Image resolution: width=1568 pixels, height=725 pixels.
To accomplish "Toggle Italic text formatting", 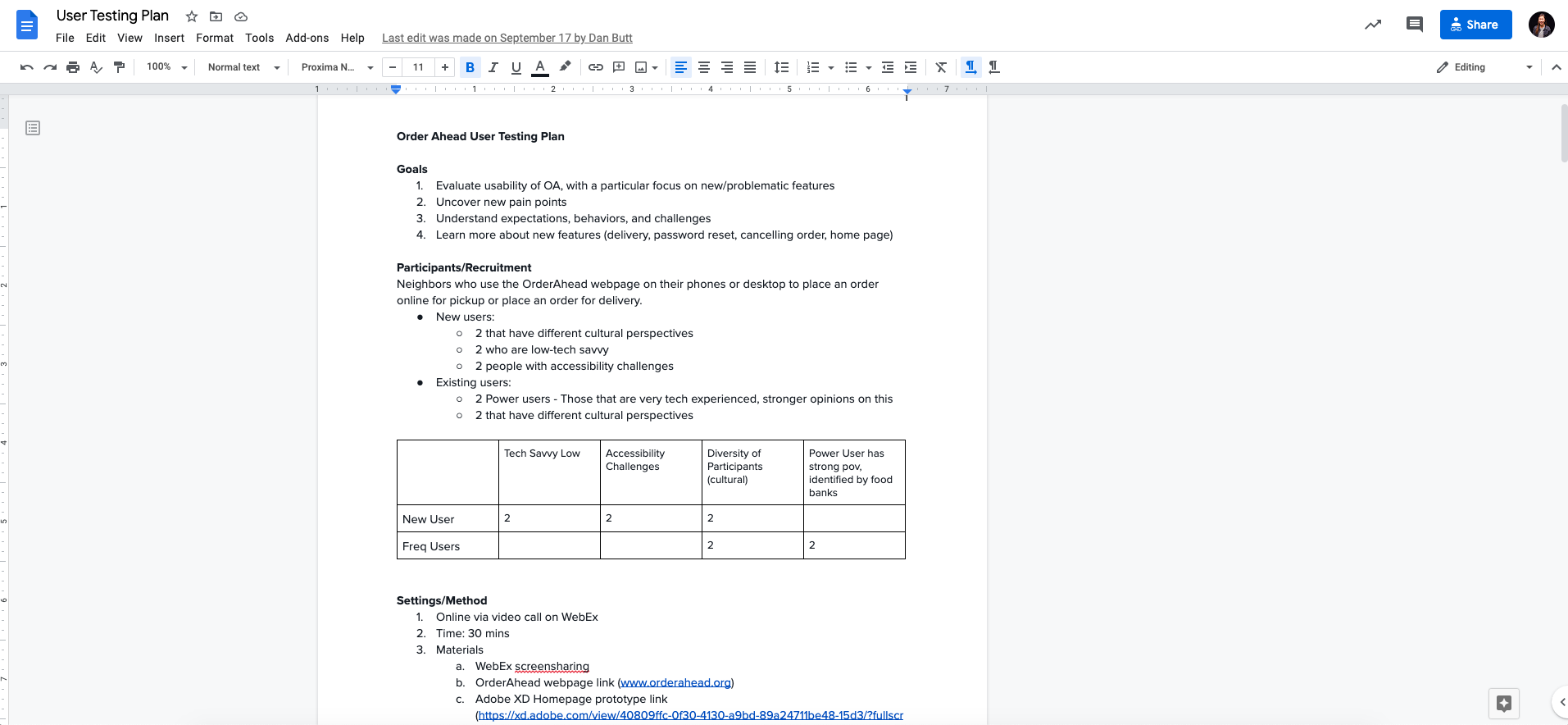I will [493, 67].
